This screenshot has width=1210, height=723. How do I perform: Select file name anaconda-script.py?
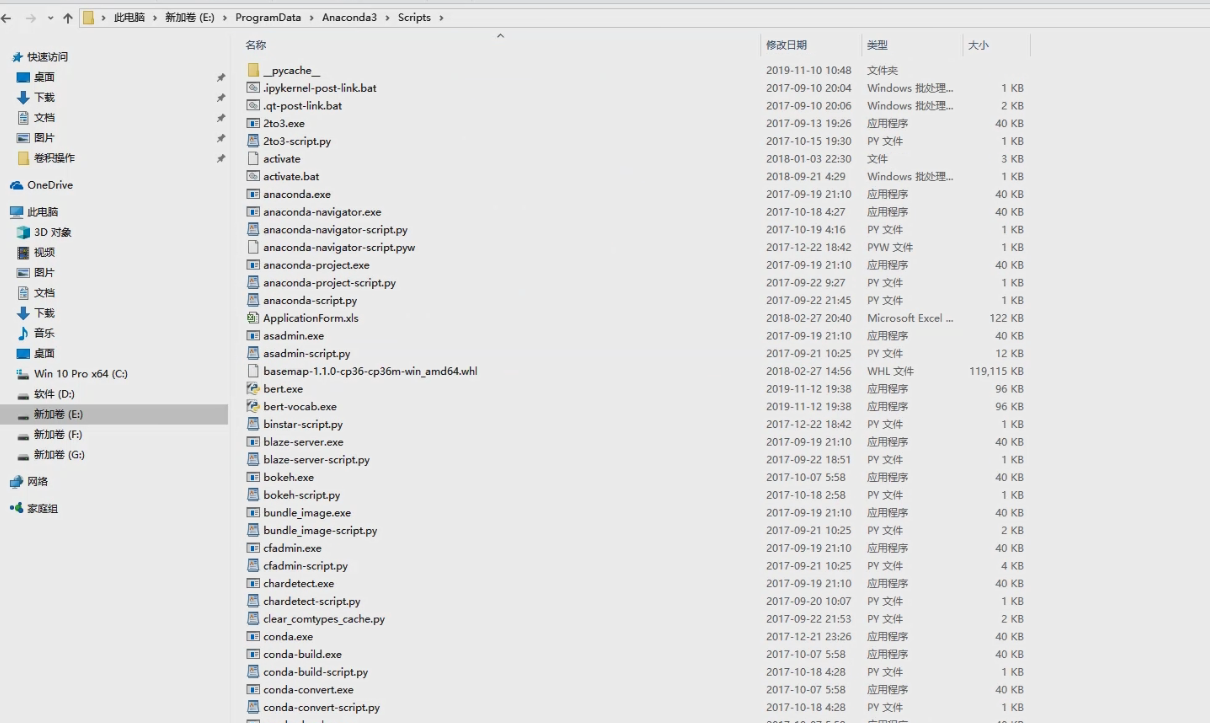(310, 300)
